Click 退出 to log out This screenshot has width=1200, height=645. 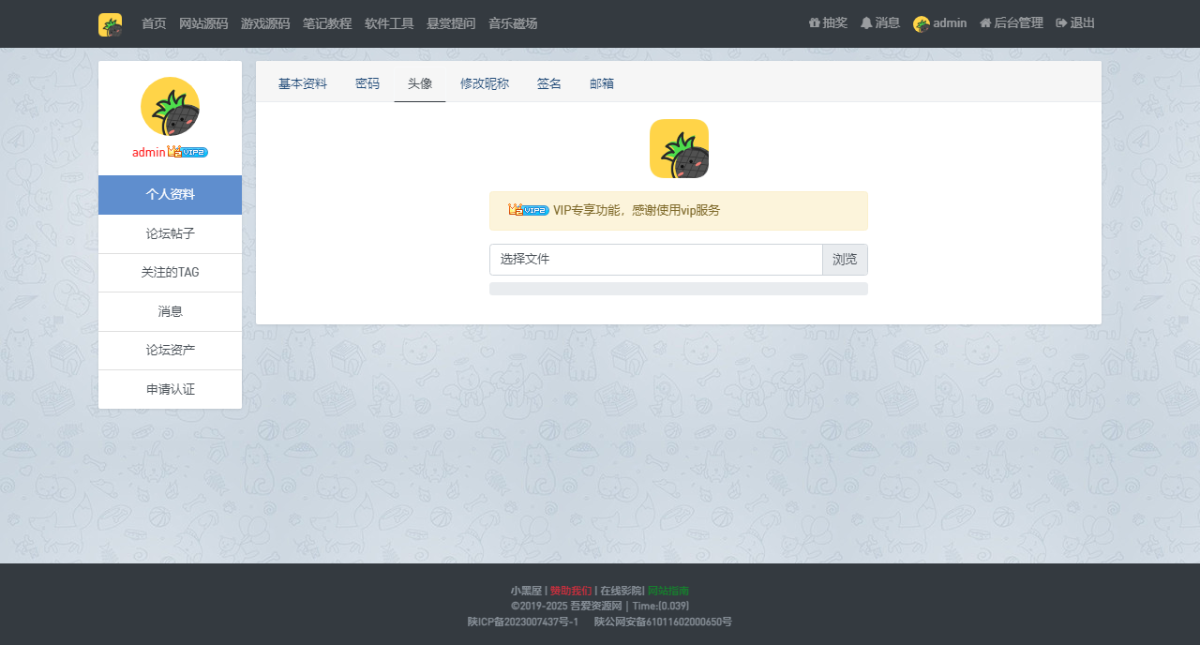click(1075, 23)
